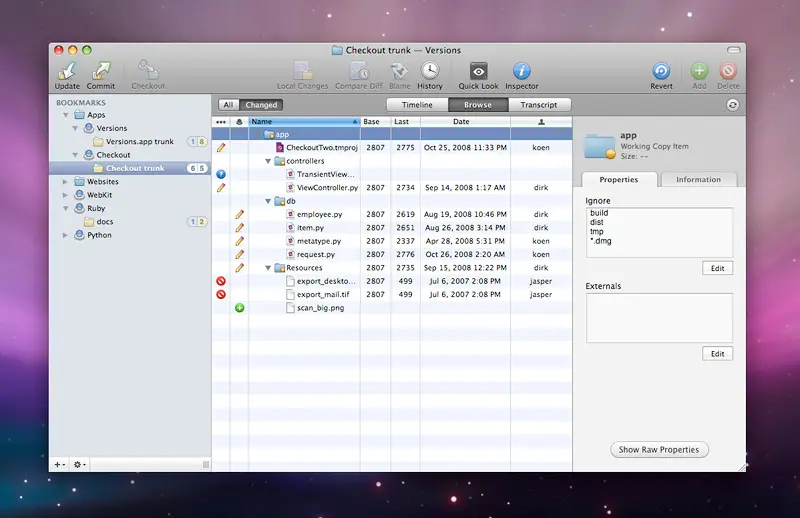The width and height of the screenshot is (800, 518).
Task: Open the gear action dropdown menu
Action: [80, 465]
